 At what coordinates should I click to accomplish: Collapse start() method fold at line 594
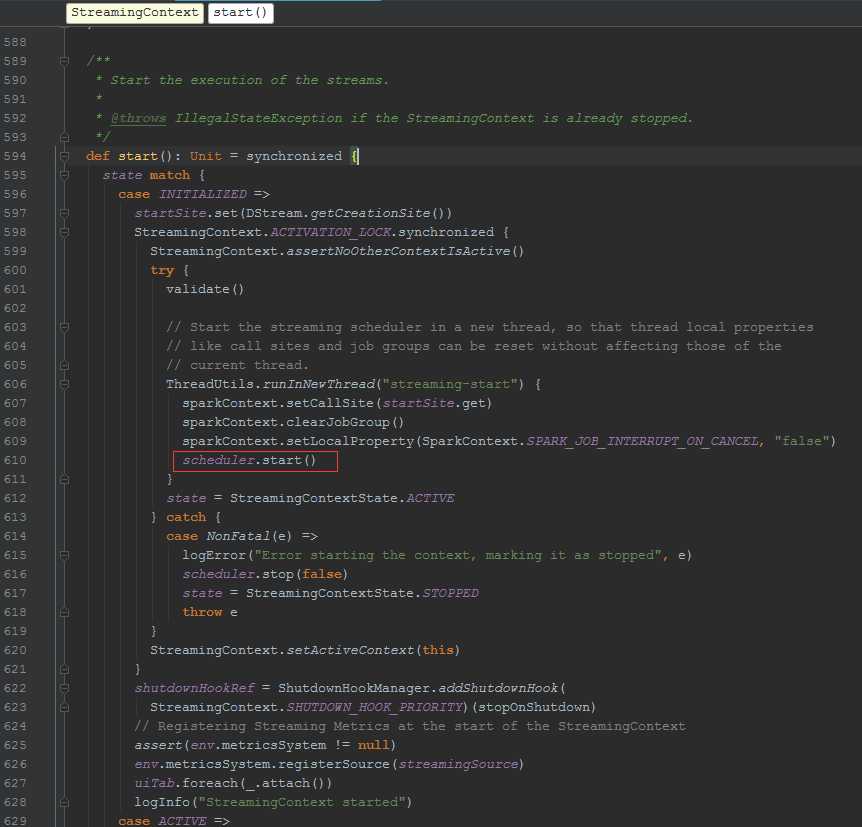coord(64,156)
